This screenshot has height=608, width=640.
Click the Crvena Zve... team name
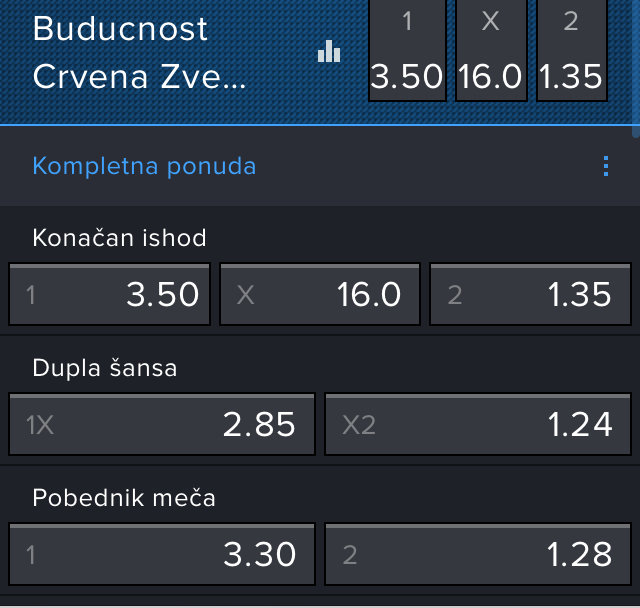138,78
